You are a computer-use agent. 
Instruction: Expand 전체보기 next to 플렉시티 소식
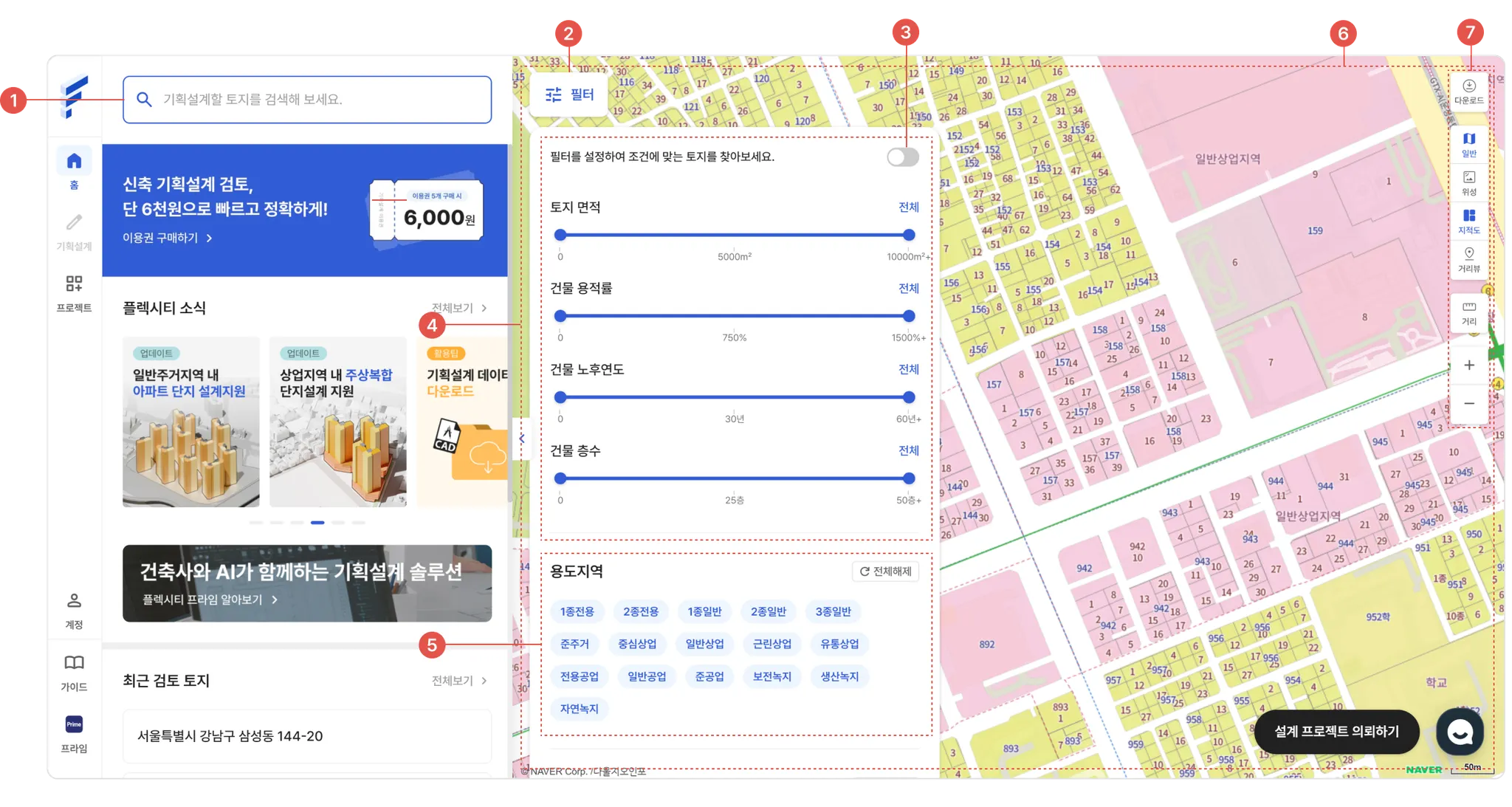click(x=458, y=308)
